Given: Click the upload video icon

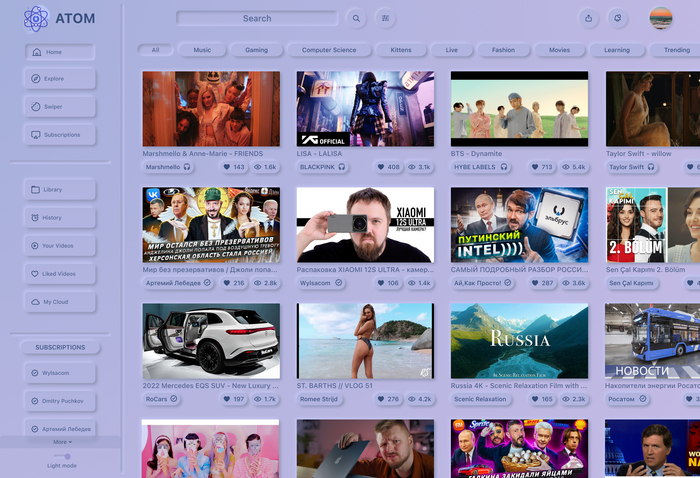Looking at the screenshot, I should click(589, 18).
